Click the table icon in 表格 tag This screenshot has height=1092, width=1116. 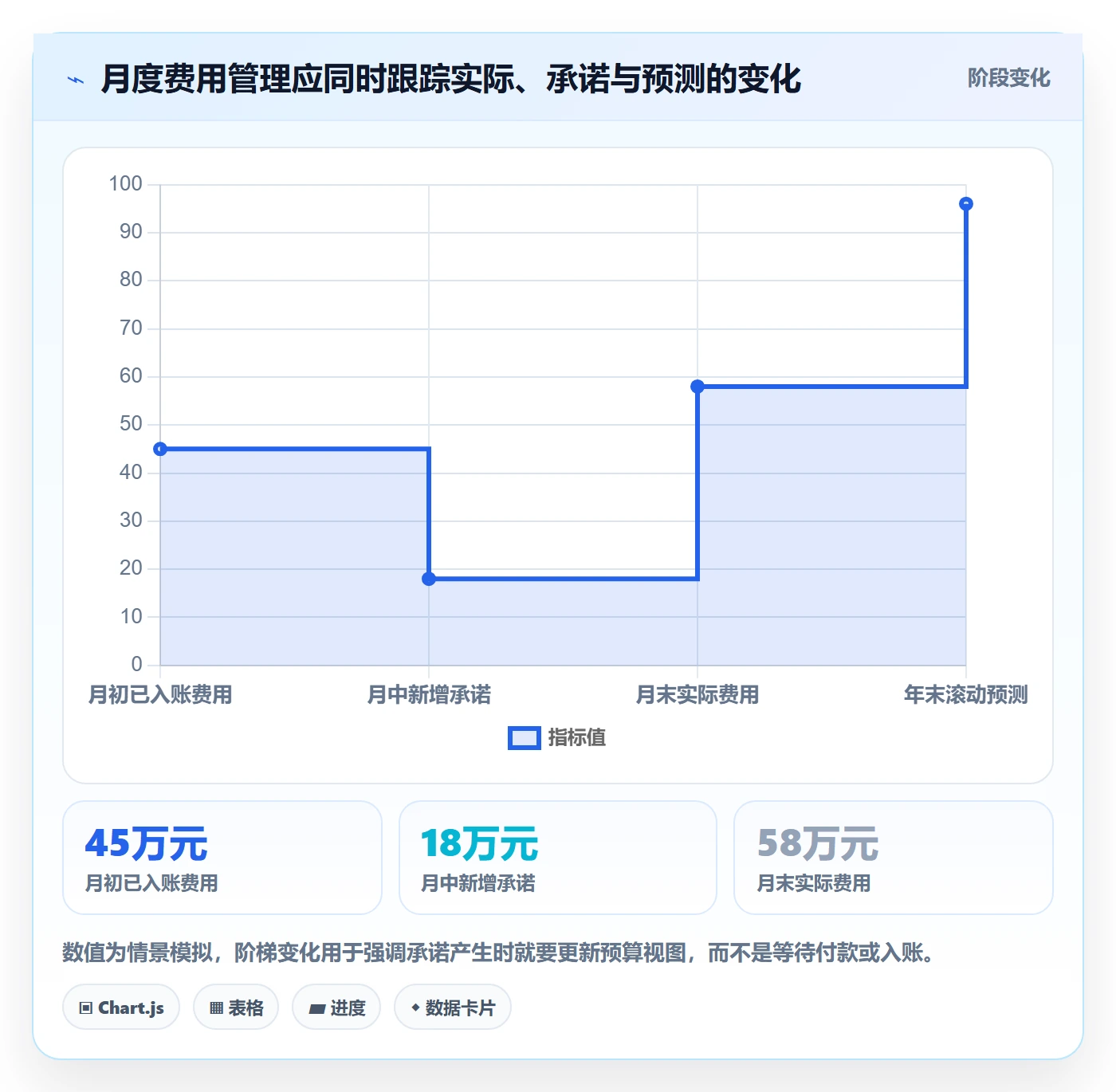217,1008
